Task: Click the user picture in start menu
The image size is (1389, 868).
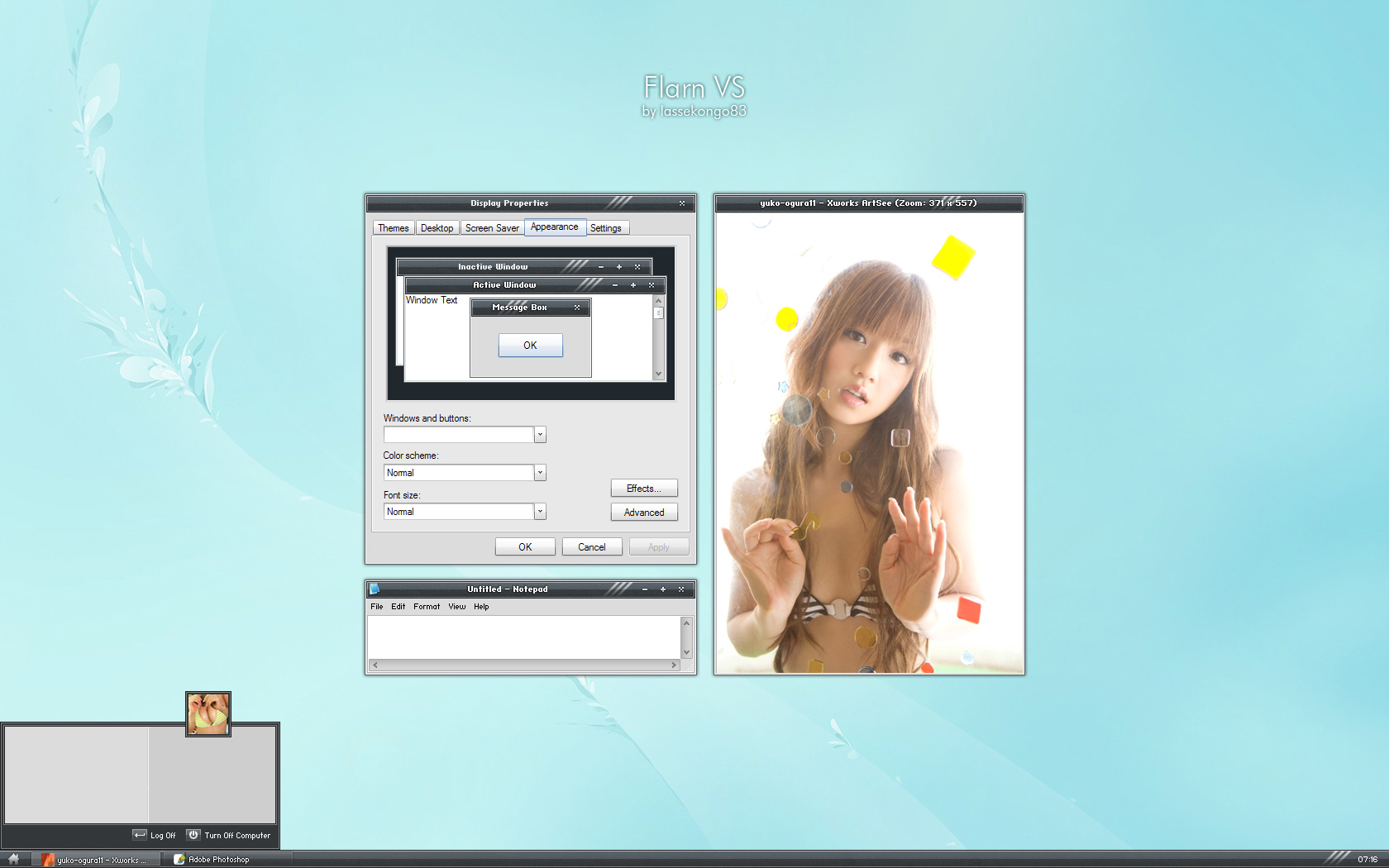Action: [x=208, y=714]
